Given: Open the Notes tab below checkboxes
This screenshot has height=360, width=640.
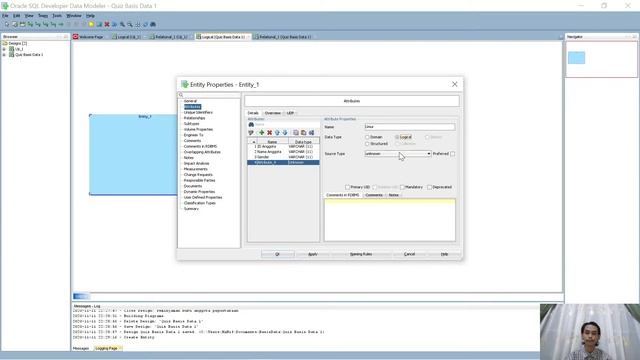Looking at the screenshot, I should point(393,195).
